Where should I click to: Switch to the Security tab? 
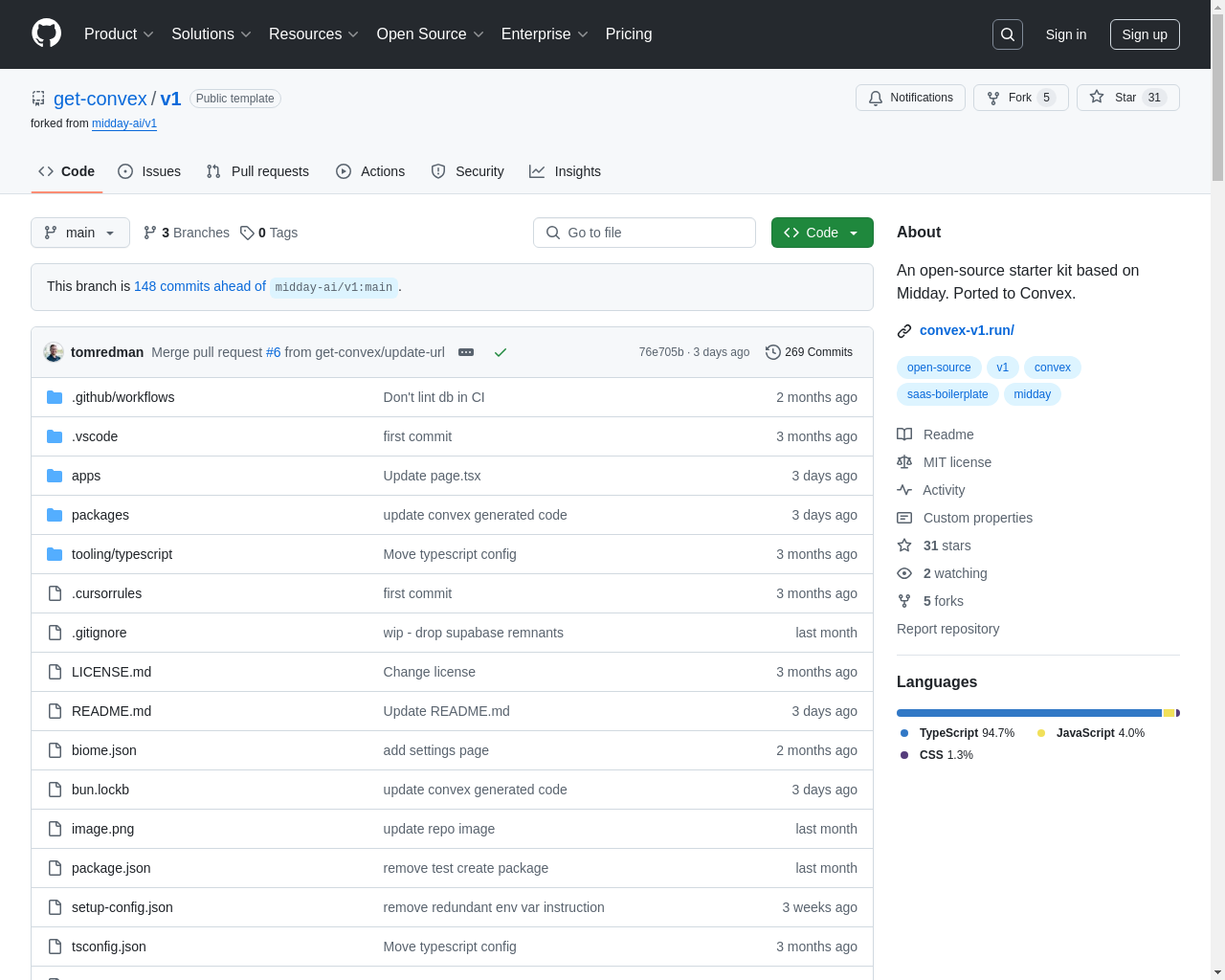point(467,171)
